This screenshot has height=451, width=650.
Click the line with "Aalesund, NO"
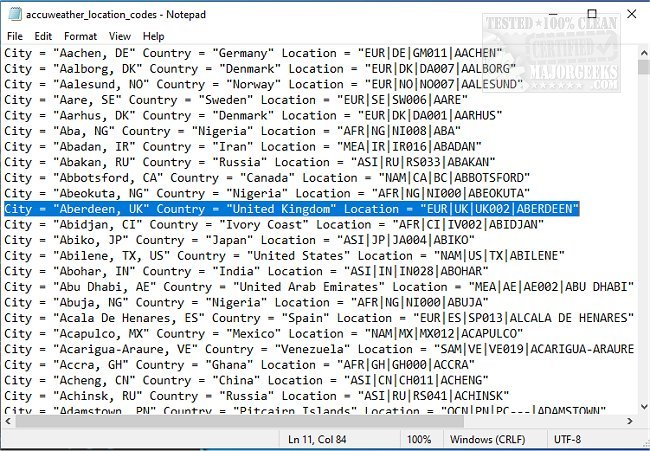tap(264, 85)
